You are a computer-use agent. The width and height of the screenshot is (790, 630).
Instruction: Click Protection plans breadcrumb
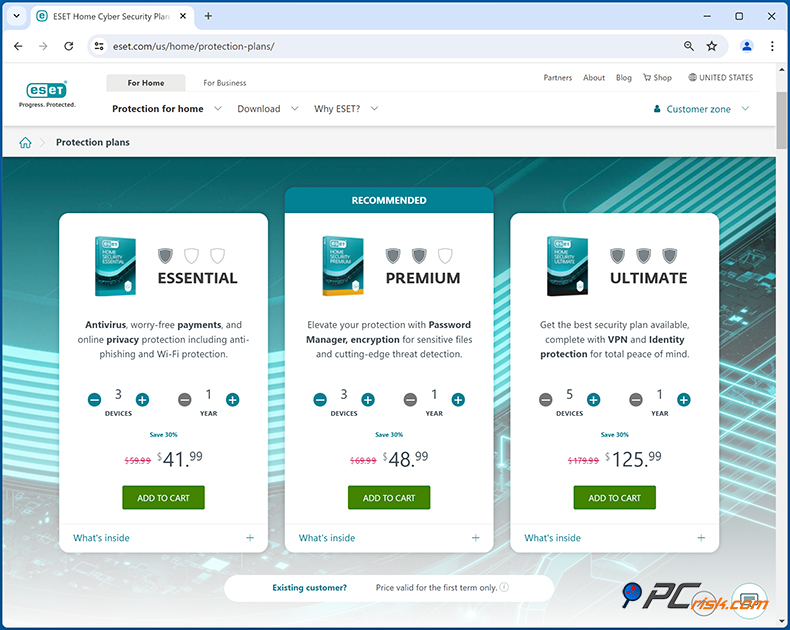(93, 143)
